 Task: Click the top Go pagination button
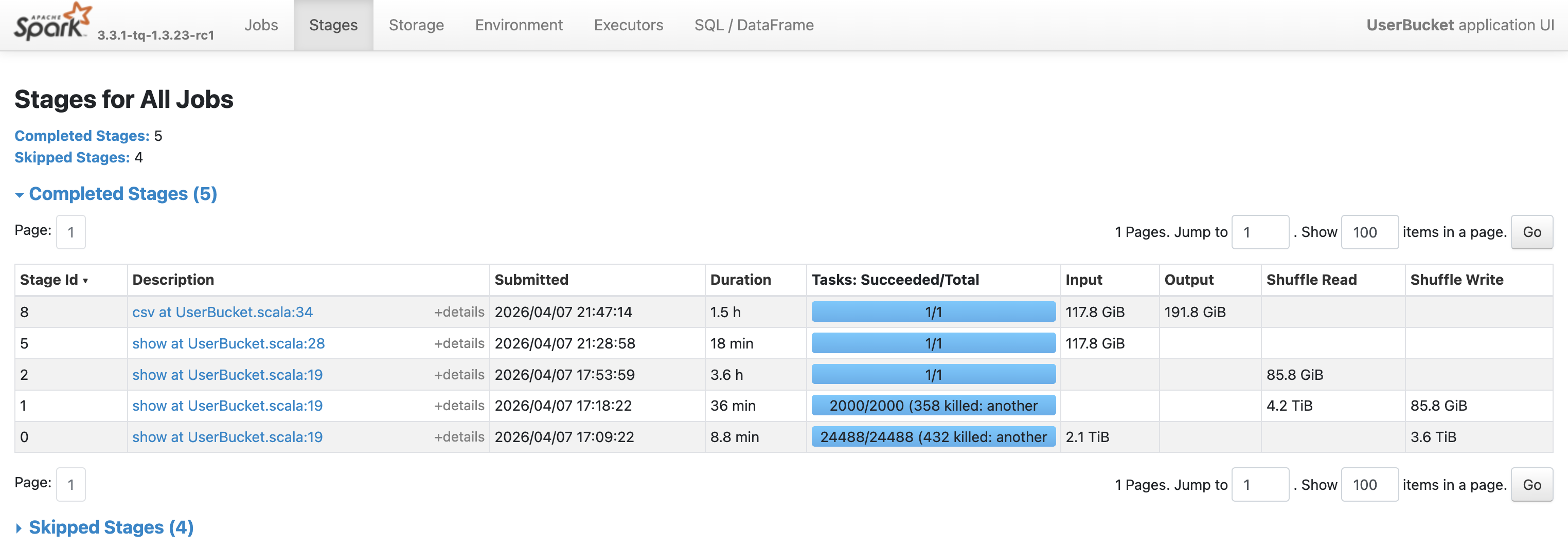(1531, 232)
